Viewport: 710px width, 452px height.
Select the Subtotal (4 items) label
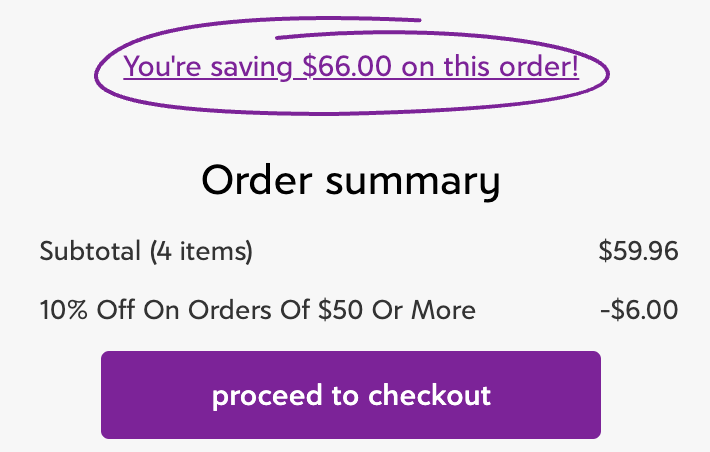146,251
